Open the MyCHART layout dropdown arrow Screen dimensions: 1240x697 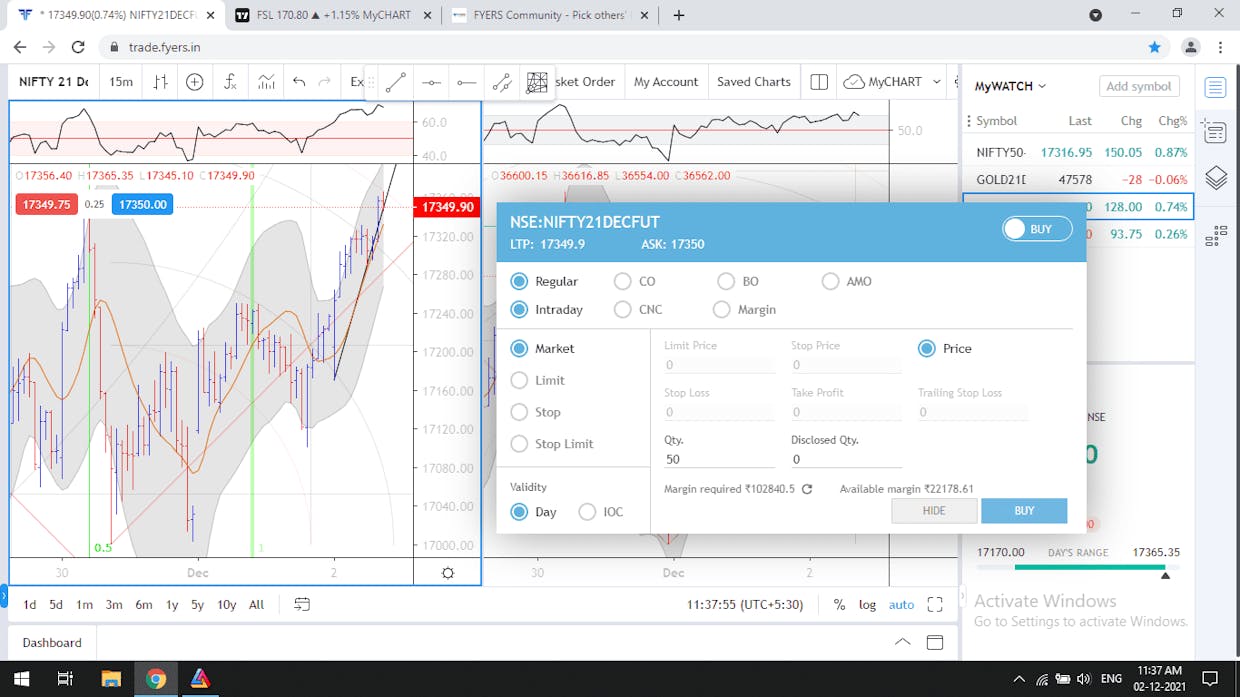(936, 82)
